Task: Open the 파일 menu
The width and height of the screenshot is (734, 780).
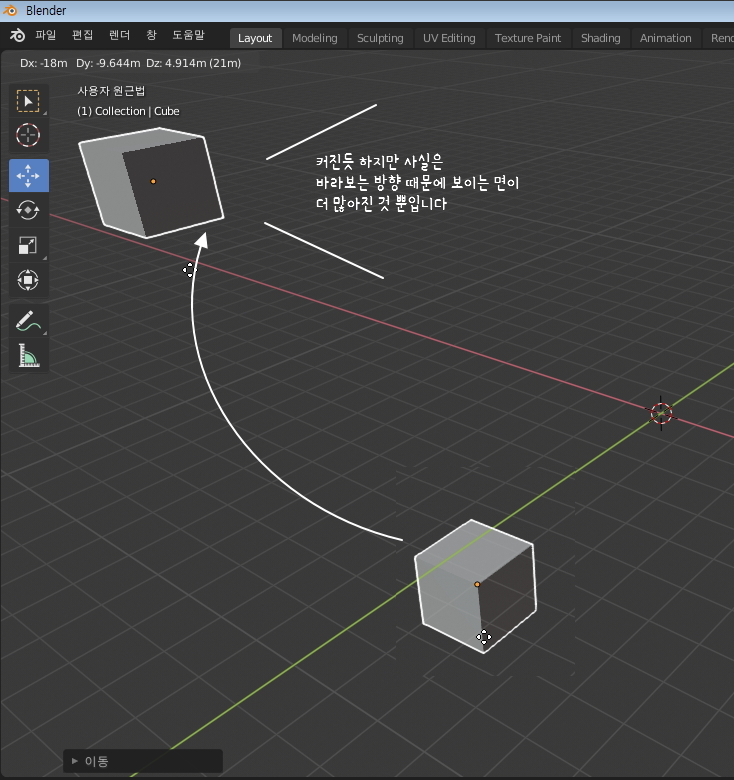Action: [x=45, y=35]
